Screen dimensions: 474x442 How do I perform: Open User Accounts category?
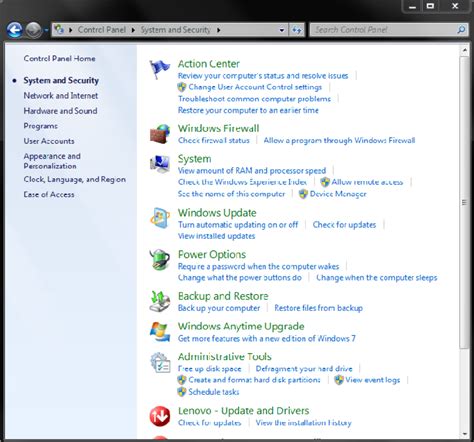[x=49, y=141]
